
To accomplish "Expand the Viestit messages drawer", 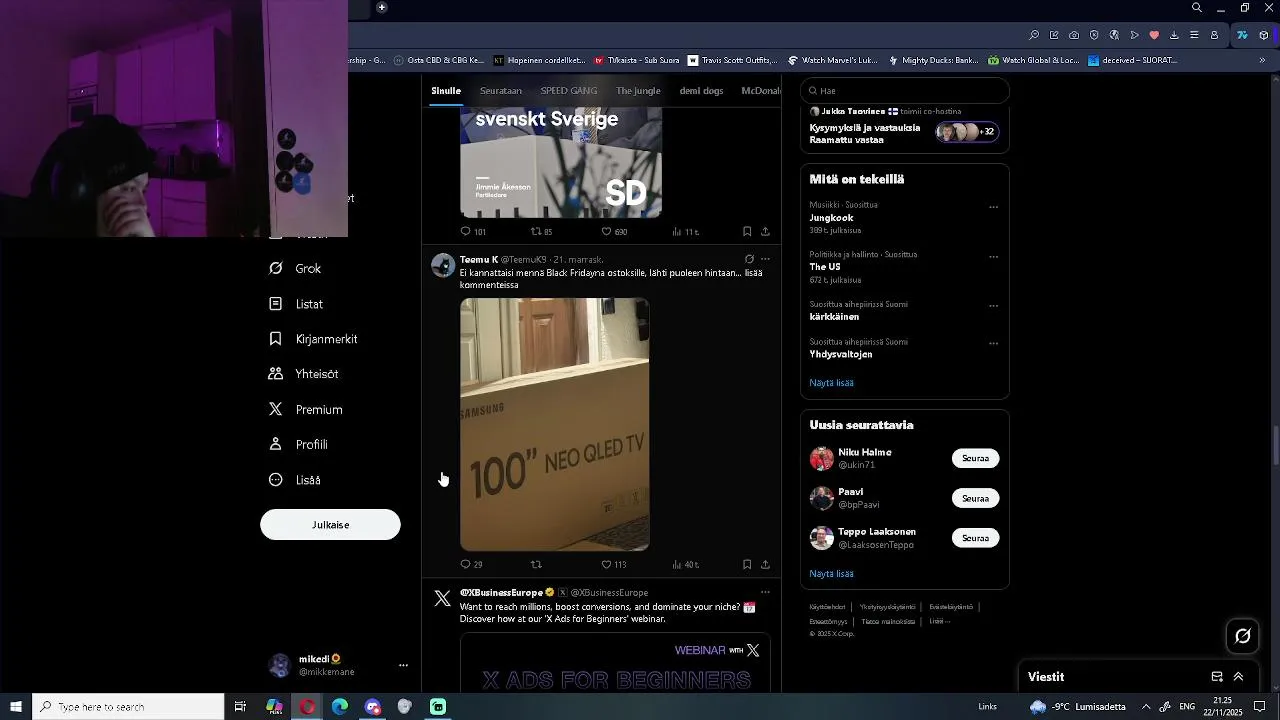I will [x=1238, y=677].
